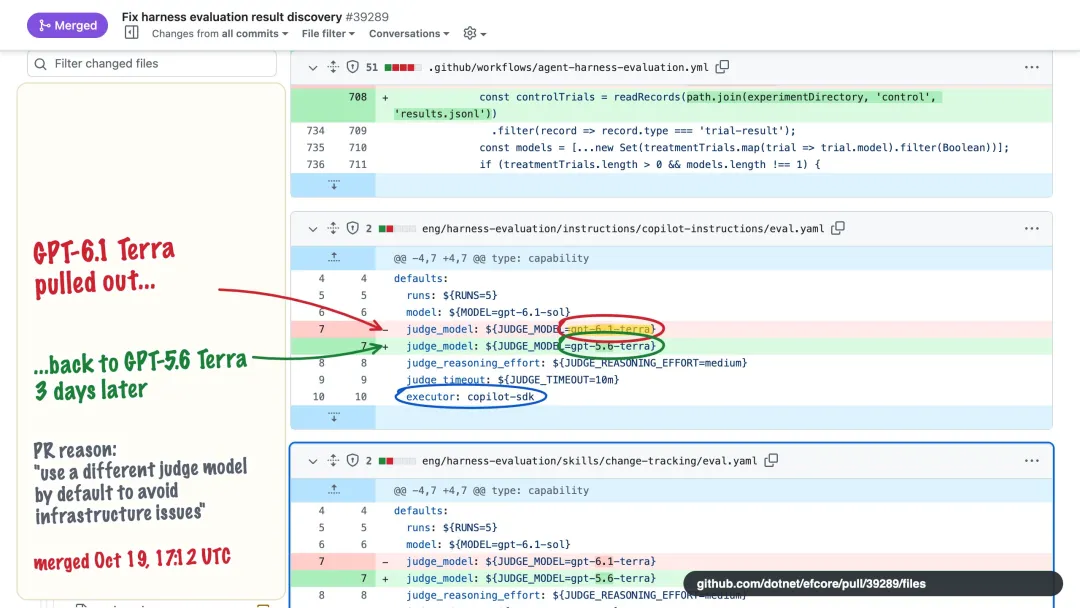Open more options for agent-harness-evaluation.yml

(1031, 67)
